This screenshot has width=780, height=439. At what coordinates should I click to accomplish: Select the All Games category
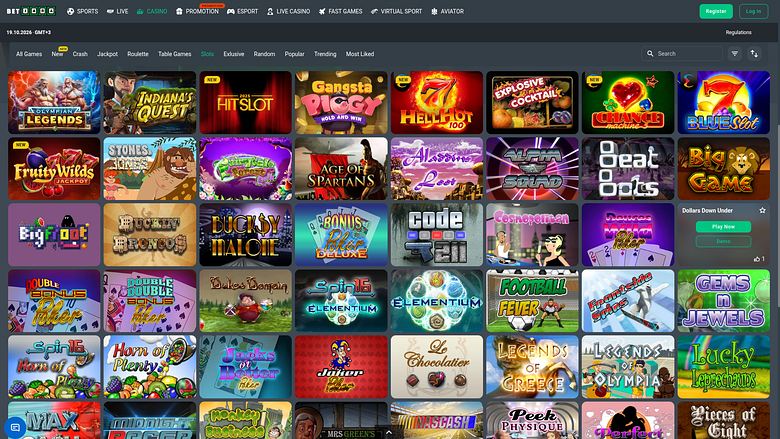(x=29, y=54)
